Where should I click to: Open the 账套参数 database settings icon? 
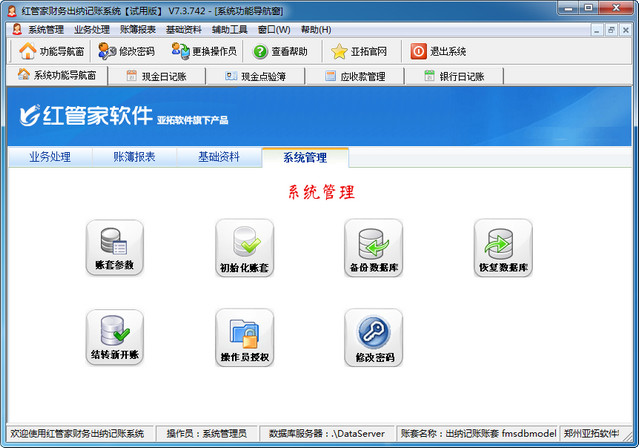[x=115, y=247]
